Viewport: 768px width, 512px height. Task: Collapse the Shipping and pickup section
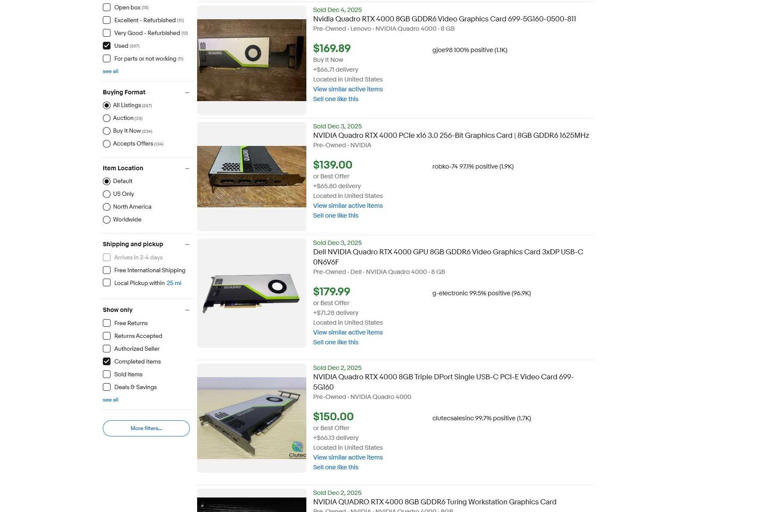click(187, 244)
